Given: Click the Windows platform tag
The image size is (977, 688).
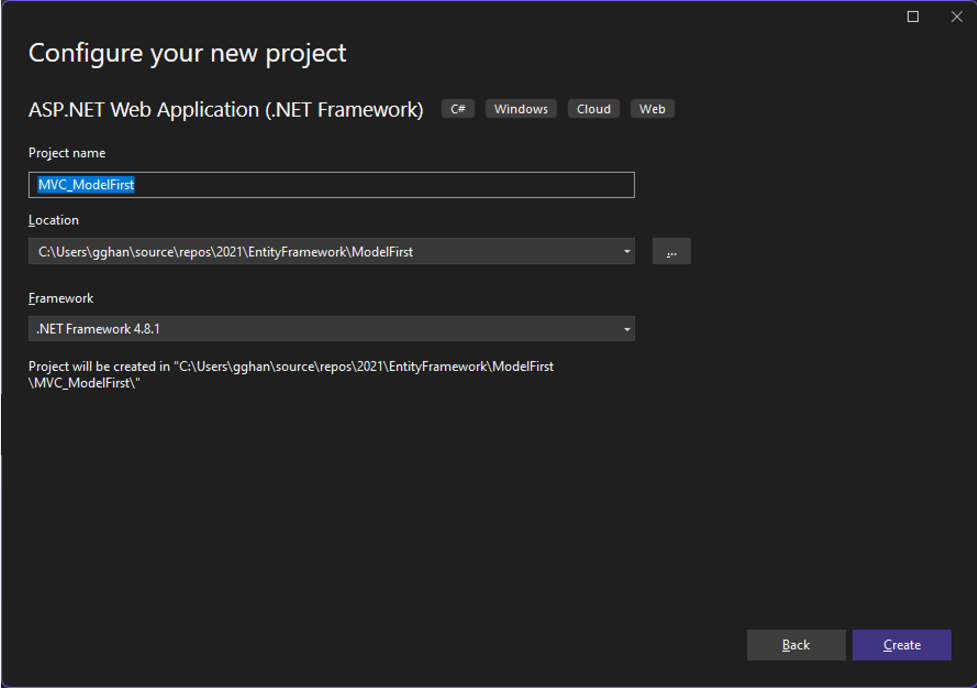Looking at the screenshot, I should tap(521, 109).
